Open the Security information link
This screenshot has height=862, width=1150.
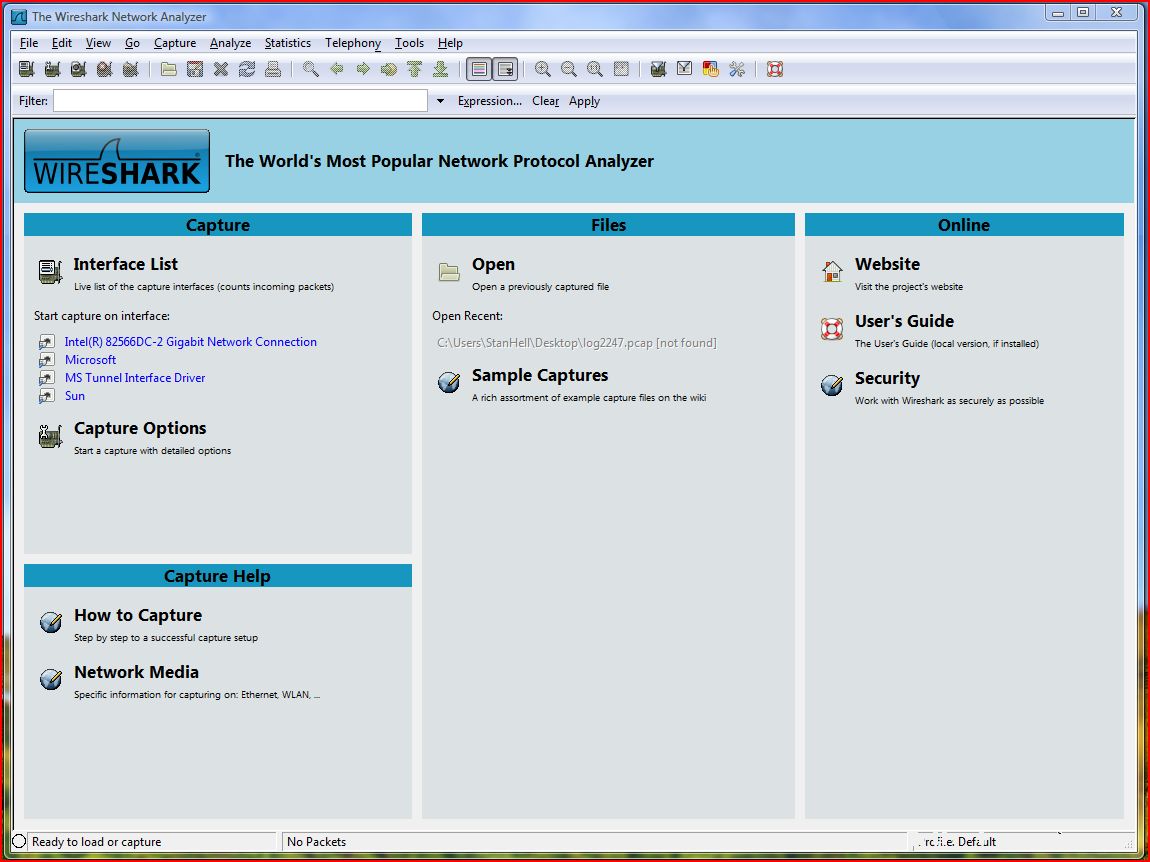coord(887,378)
